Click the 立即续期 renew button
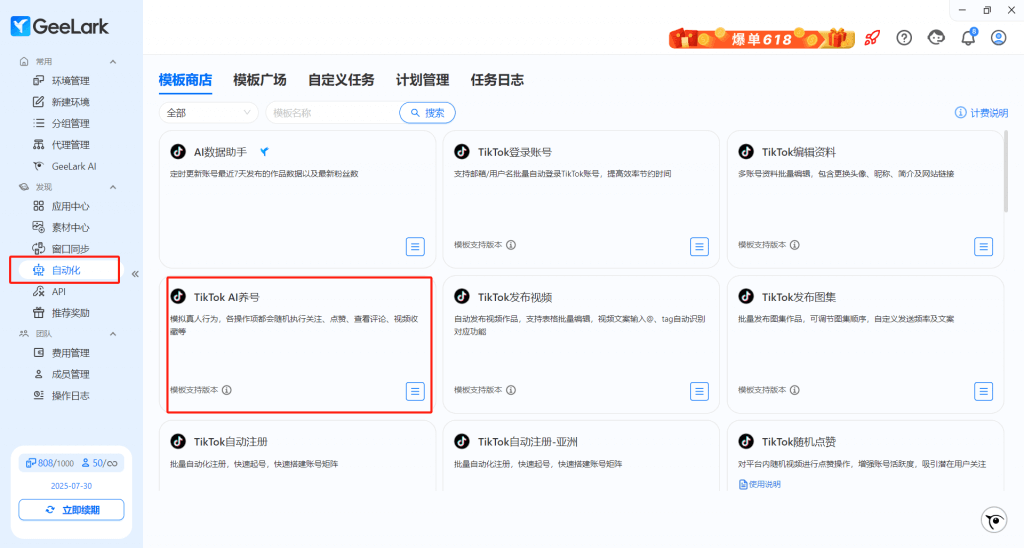This screenshot has height=548, width=1024. click(x=71, y=510)
